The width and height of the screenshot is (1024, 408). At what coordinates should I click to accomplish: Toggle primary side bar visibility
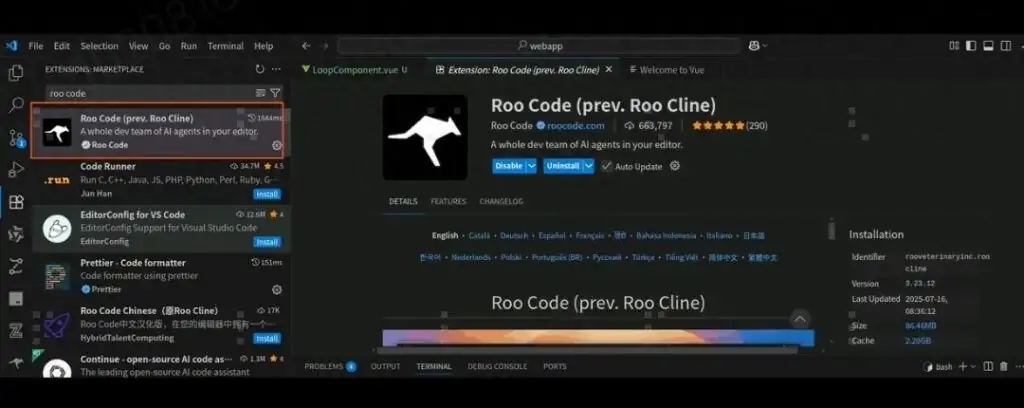click(x=971, y=46)
